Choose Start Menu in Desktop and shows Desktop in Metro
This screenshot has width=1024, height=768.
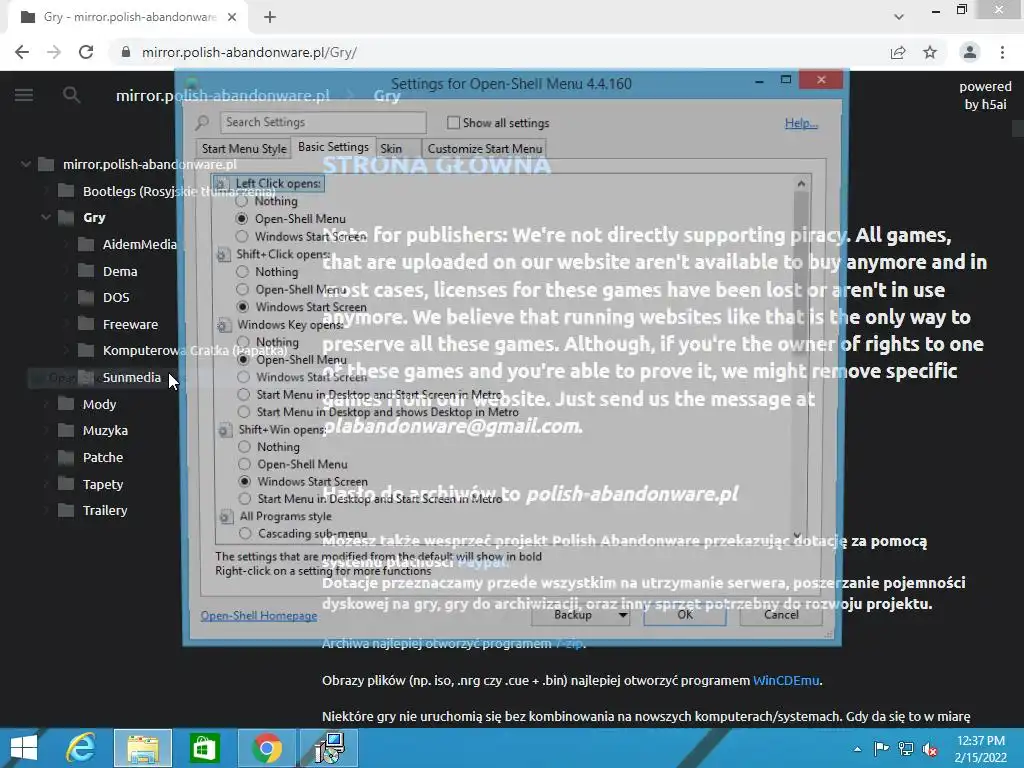pos(244,412)
